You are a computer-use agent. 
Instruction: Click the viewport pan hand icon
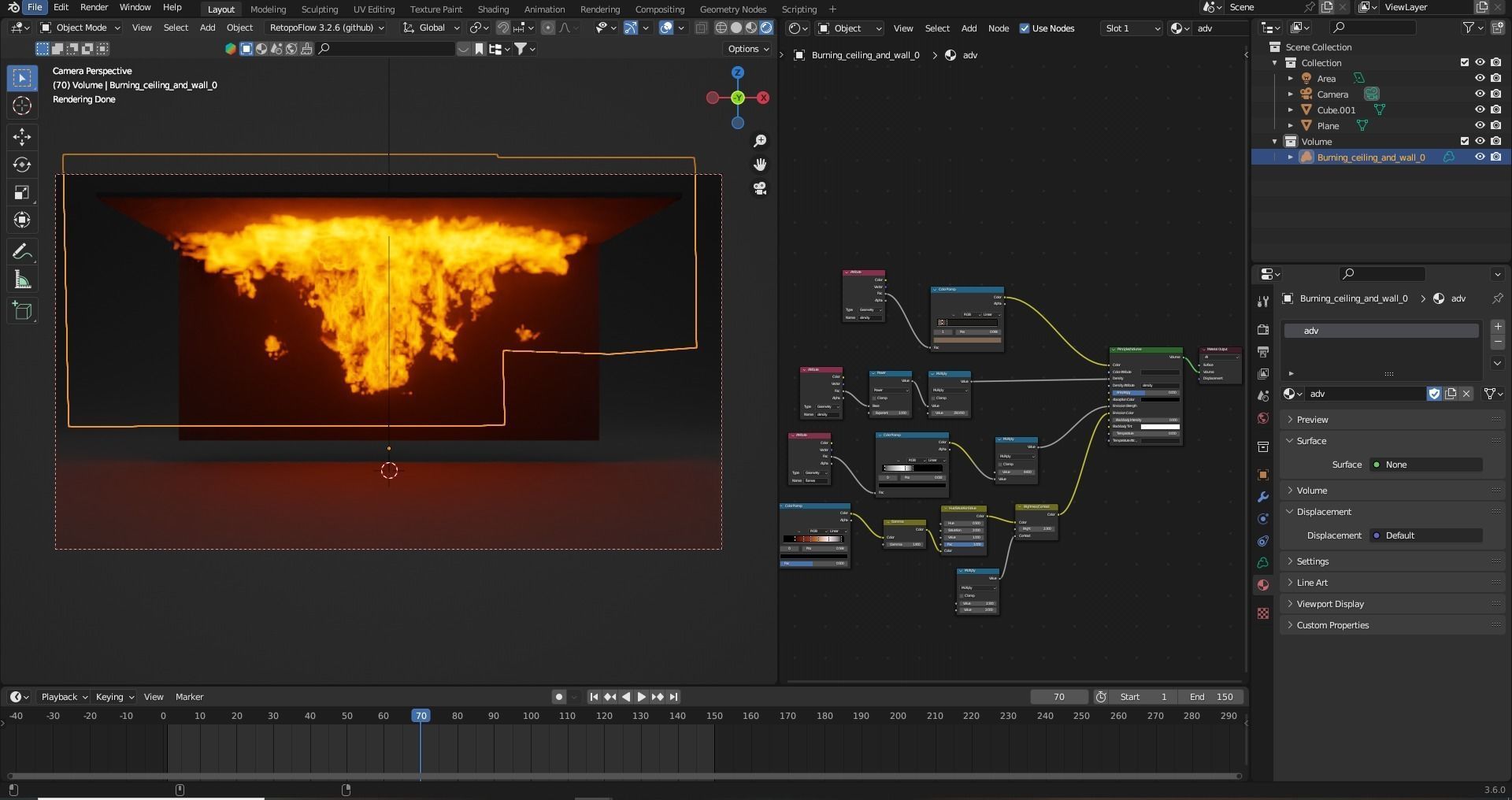click(760, 165)
